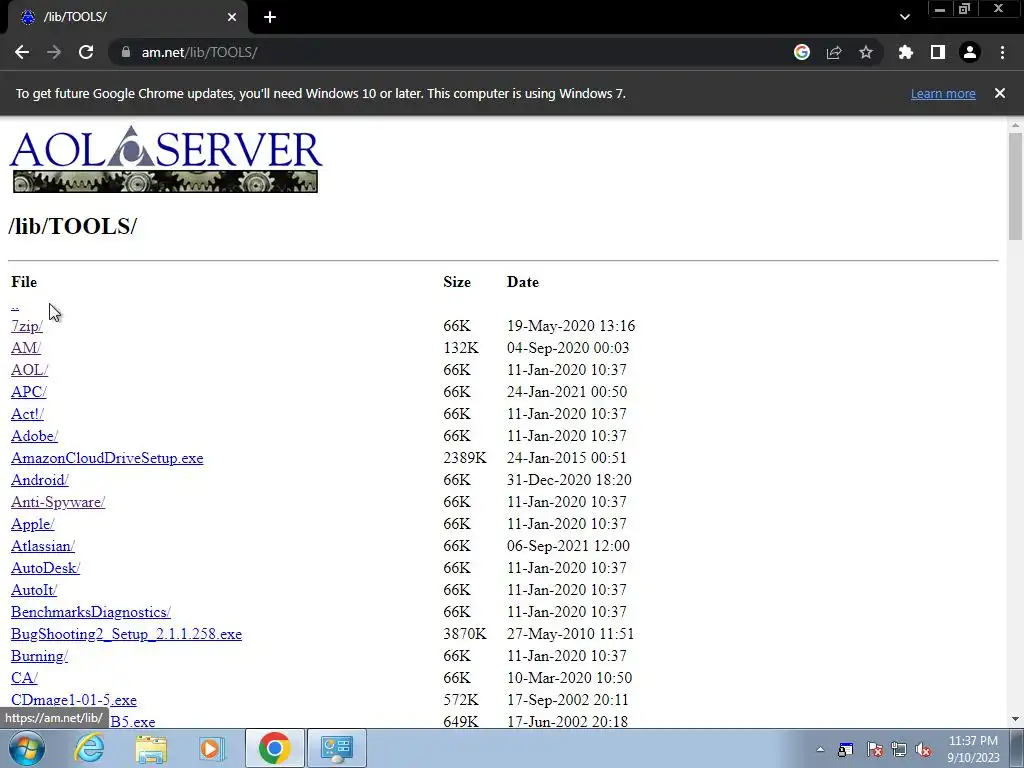Open the 7zip/ folder
Viewport: 1024px width, 768px height.
click(x=27, y=326)
